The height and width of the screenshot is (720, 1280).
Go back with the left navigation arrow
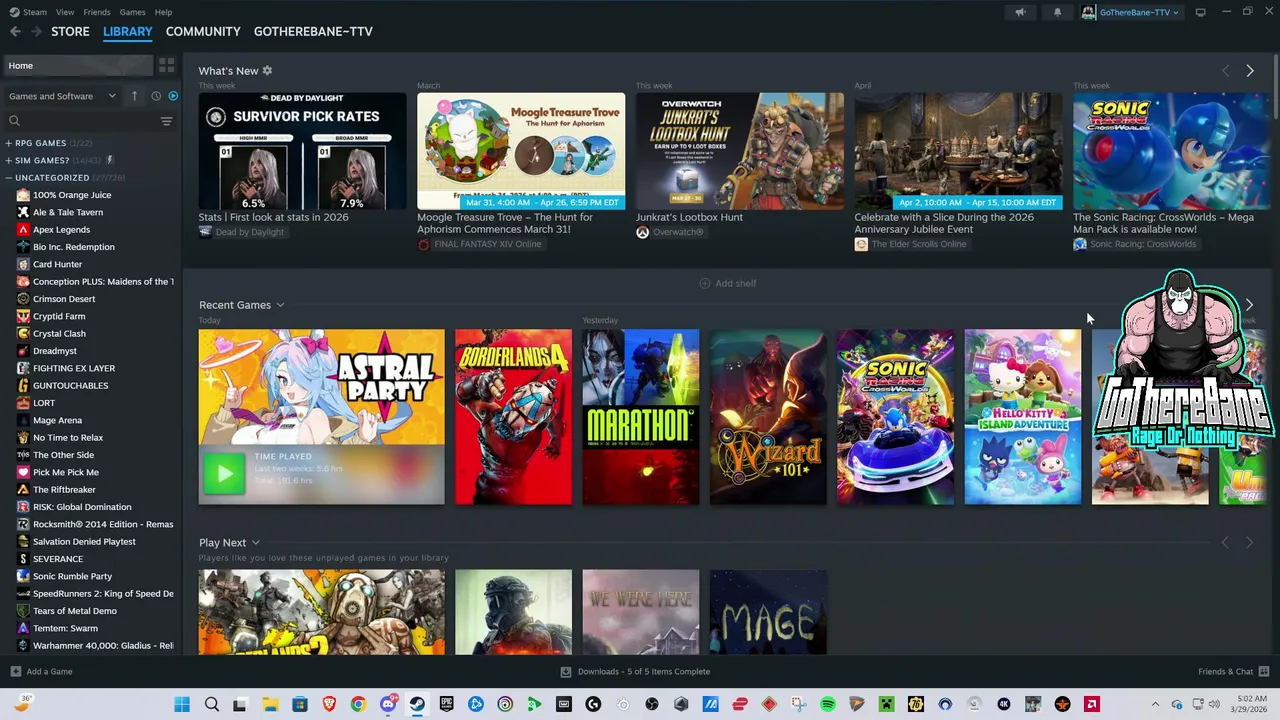tap(15, 32)
